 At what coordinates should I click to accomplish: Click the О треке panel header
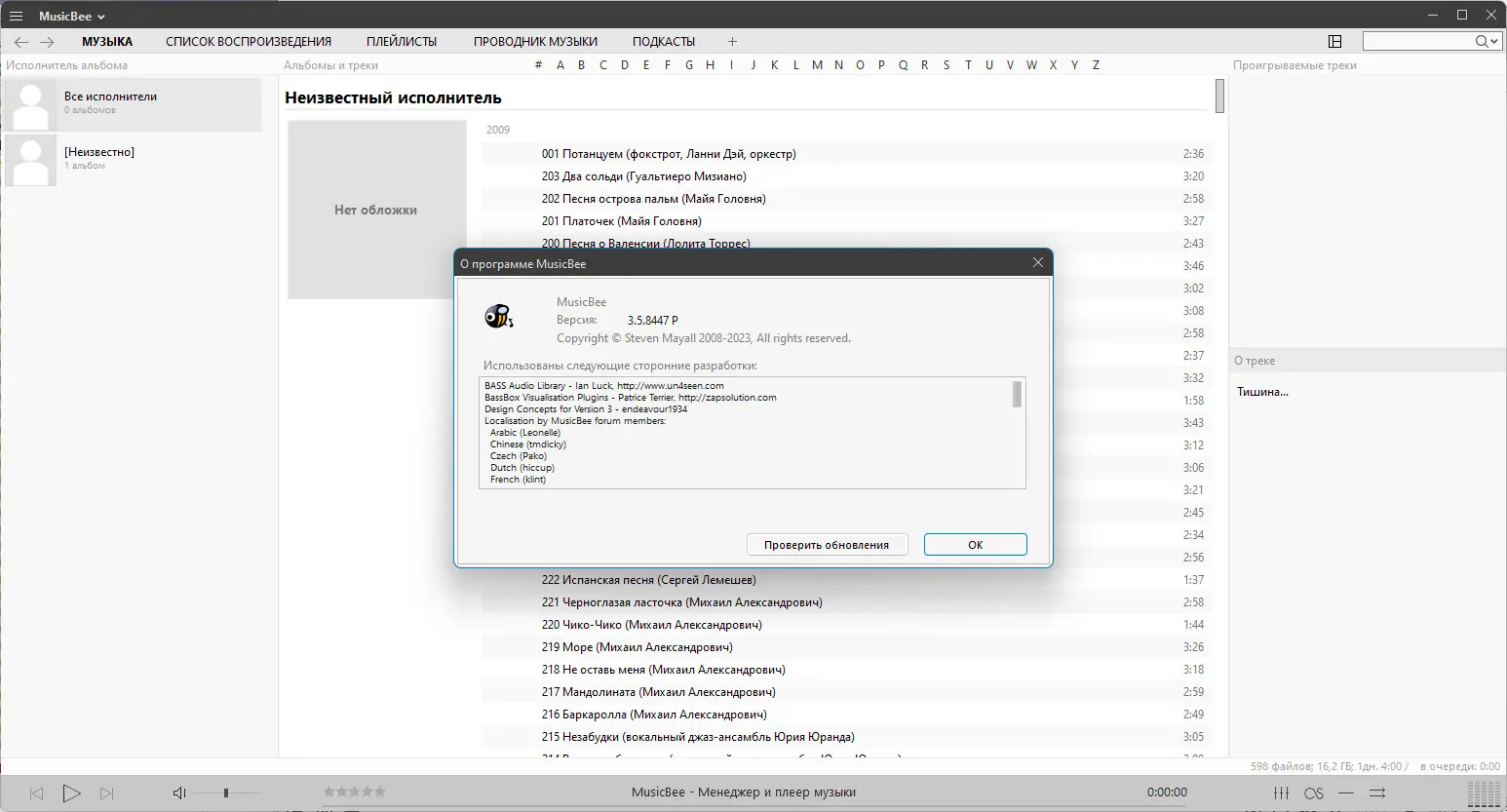tap(1255, 361)
